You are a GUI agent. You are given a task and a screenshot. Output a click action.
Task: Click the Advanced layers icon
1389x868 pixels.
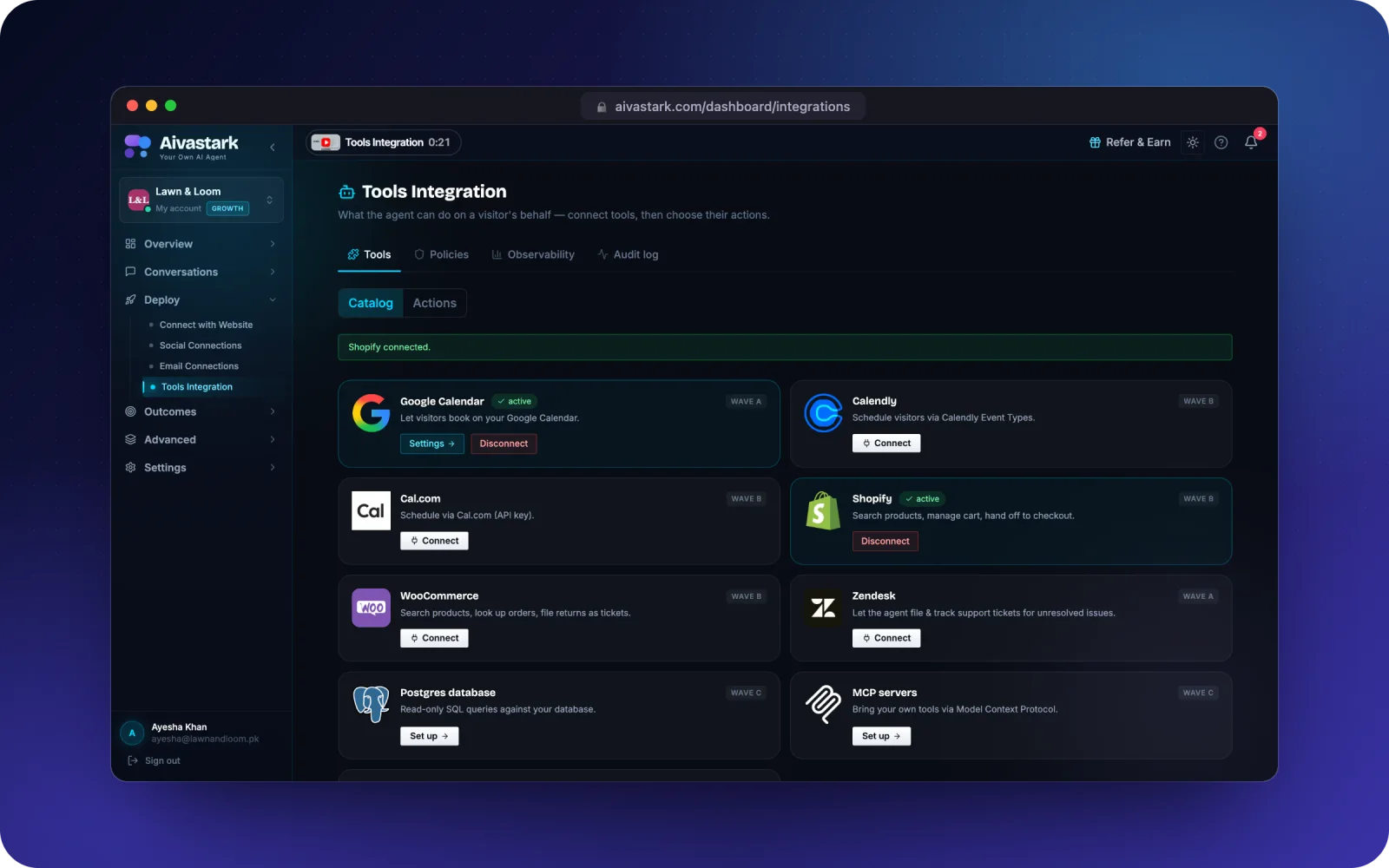tap(130, 439)
